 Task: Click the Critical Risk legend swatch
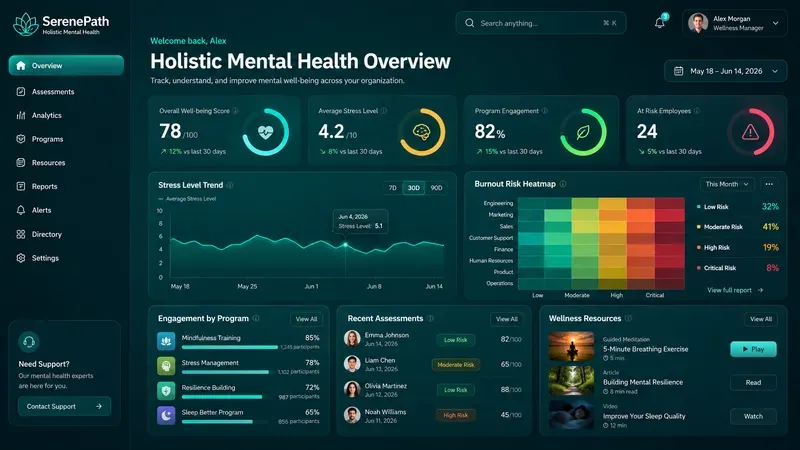[x=698, y=268]
